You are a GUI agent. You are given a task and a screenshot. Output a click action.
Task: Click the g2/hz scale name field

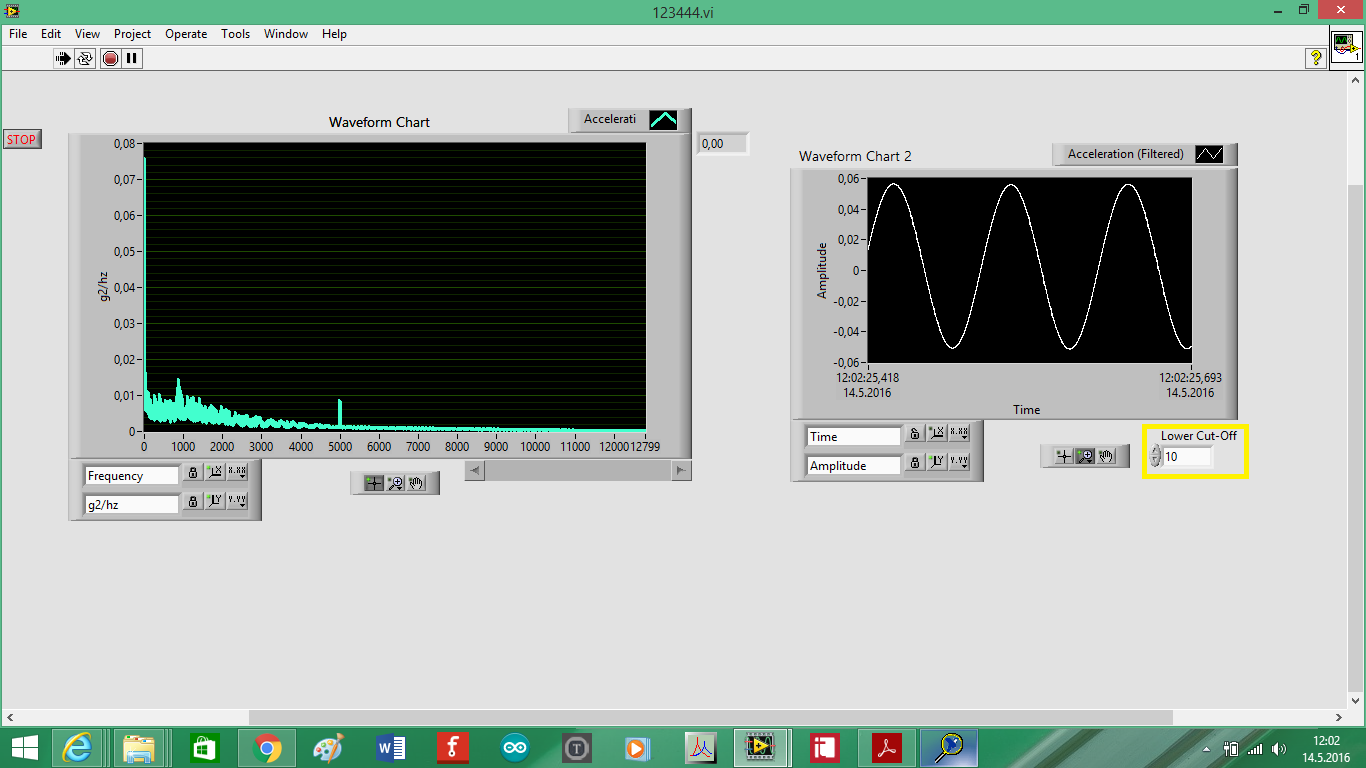coord(131,505)
